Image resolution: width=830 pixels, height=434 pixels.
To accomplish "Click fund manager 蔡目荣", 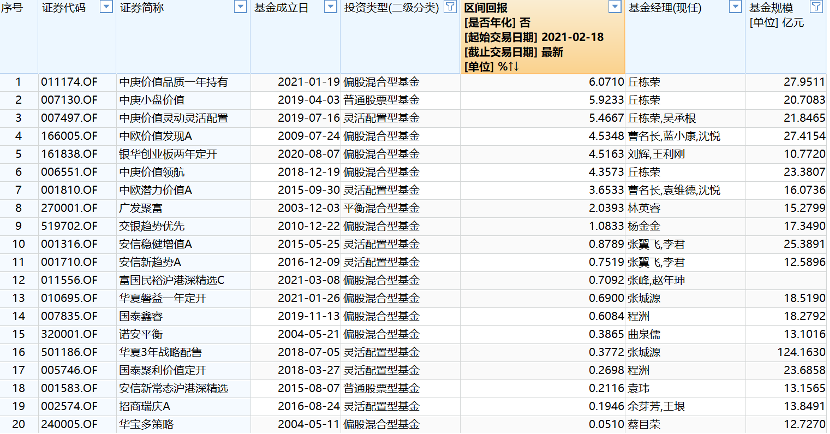I will point(644,424).
